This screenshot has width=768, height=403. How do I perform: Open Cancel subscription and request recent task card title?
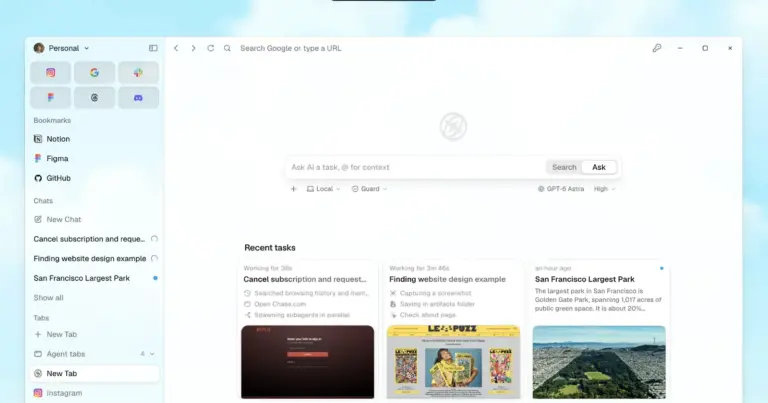tap(305, 279)
